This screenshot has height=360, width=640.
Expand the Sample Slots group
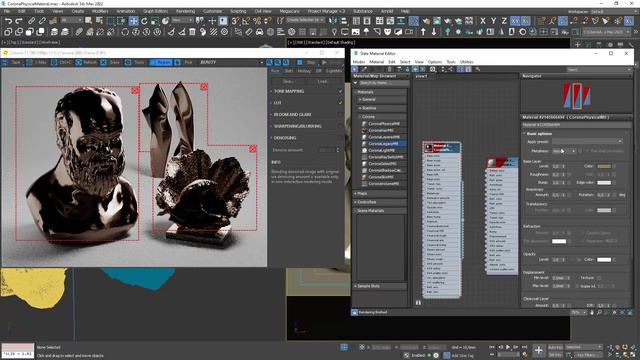point(380,286)
